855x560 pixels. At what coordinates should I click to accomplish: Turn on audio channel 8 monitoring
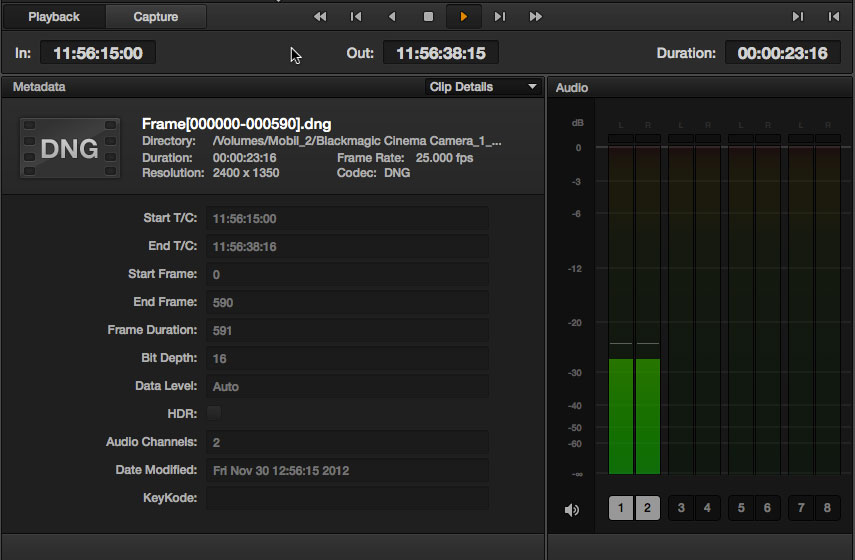(x=827, y=508)
